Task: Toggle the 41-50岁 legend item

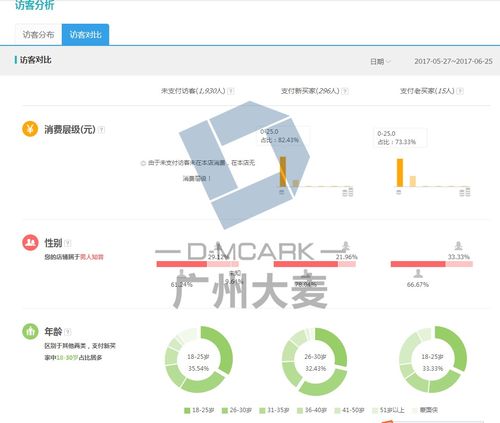Action: [349, 410]
